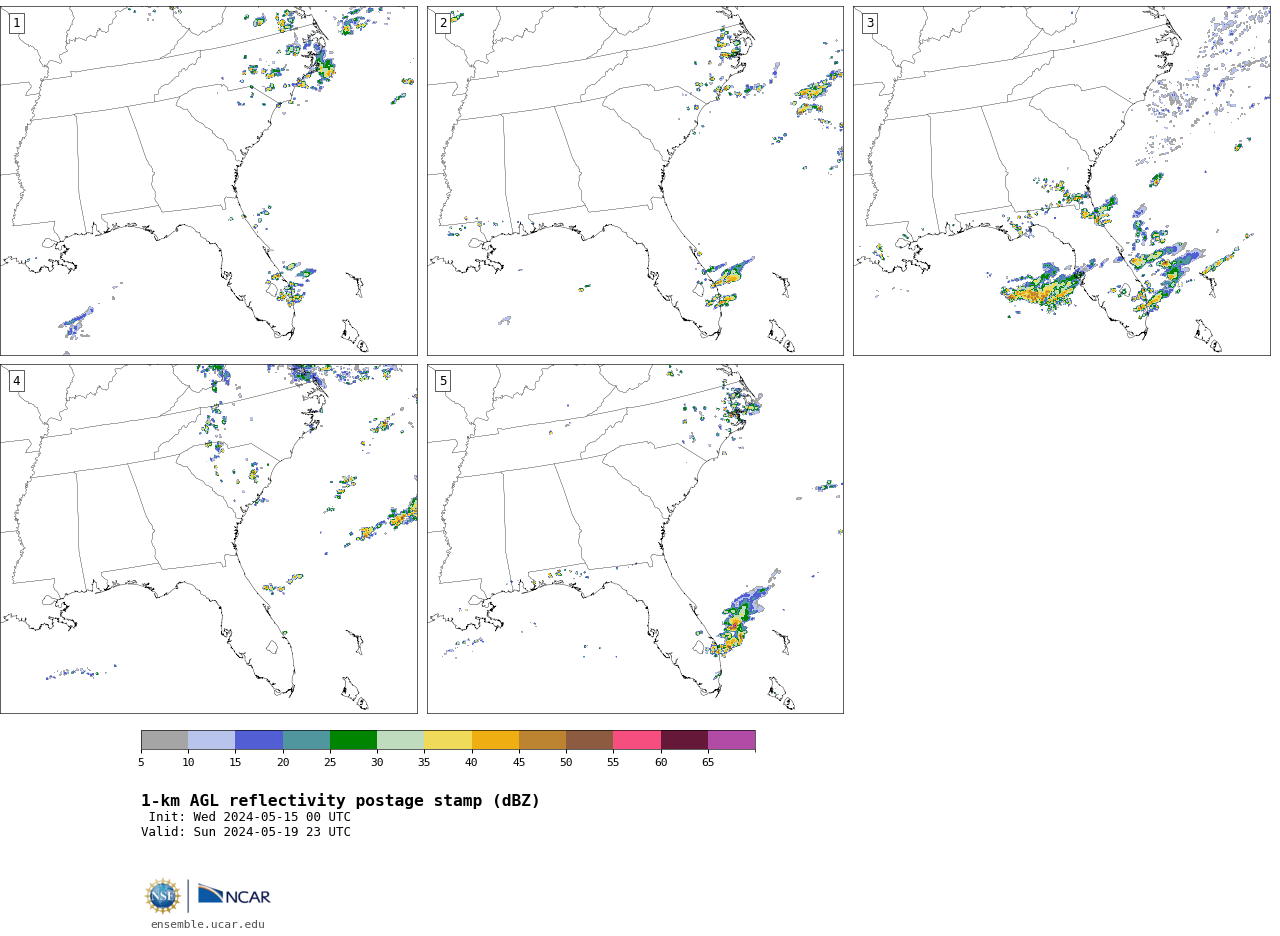Click the colorbar tick label 65
Image resolution: width=1280 pixels, height=936 pixels.
click(x=708, y=763)
